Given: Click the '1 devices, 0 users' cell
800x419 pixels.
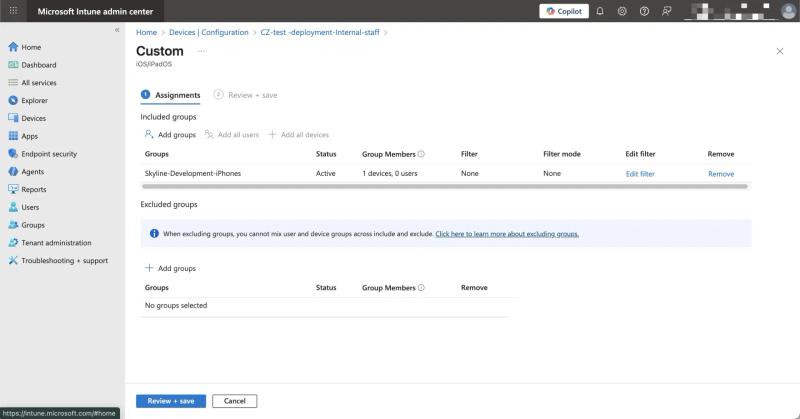Looking at the screenshot, I should coord(390,174).
